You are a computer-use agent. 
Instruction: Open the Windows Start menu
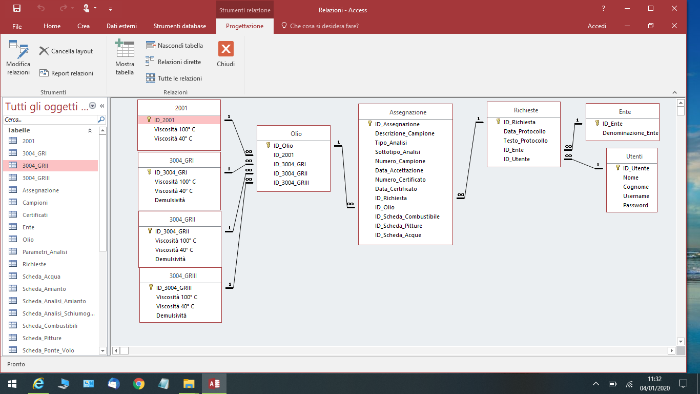[x=12, y=383]
